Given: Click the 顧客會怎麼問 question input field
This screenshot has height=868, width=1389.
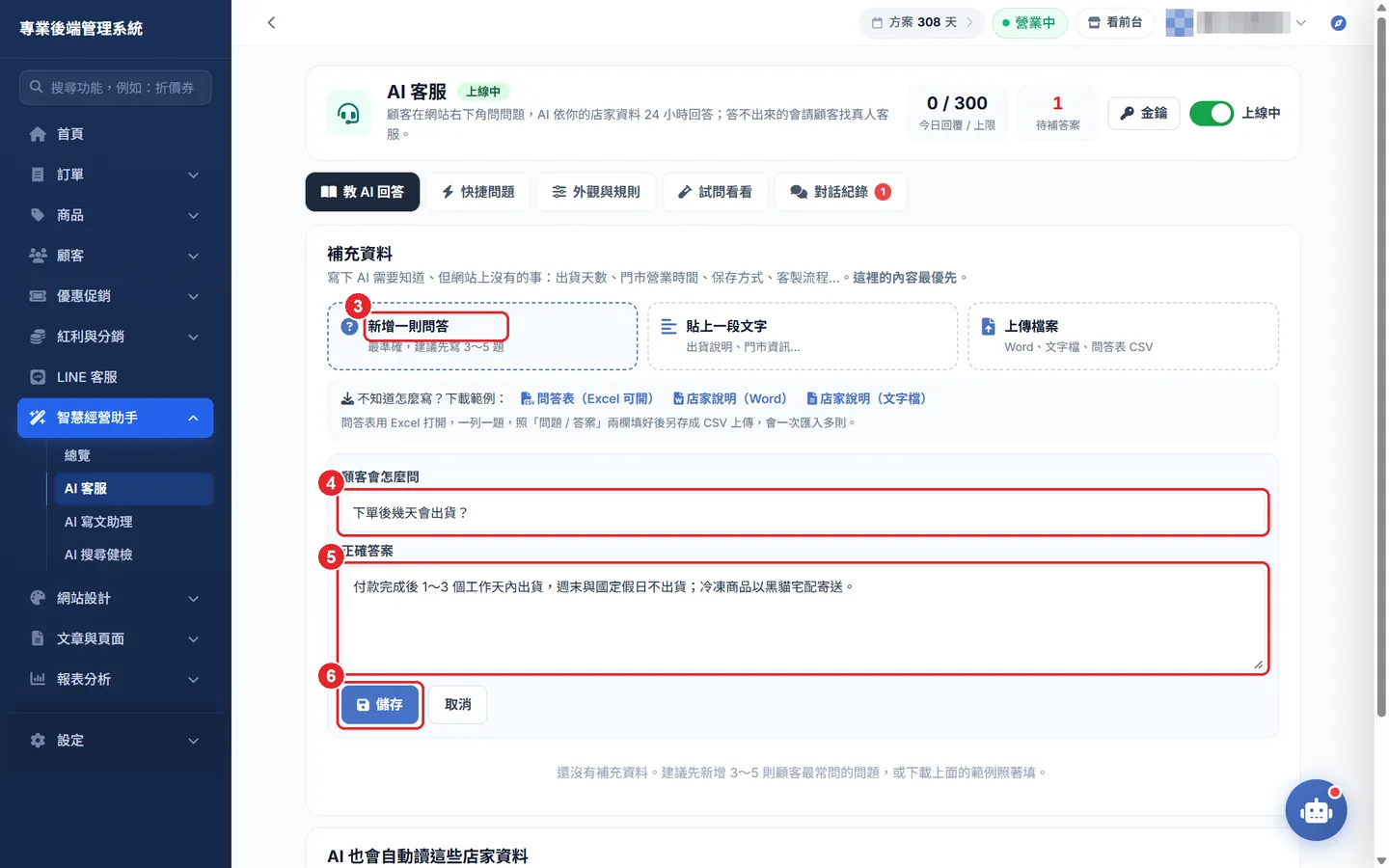Looking at the screenshot, I should pos(803,513).
